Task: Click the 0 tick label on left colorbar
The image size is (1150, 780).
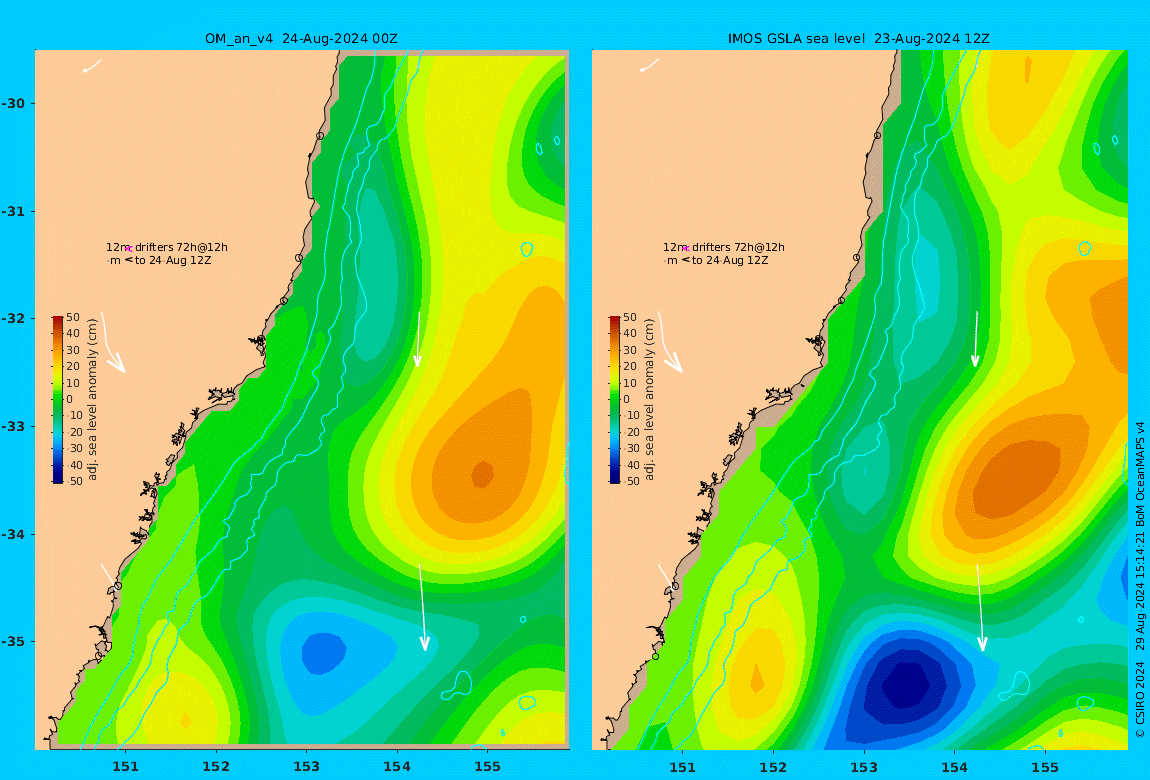Action: [x=70, y=400]
